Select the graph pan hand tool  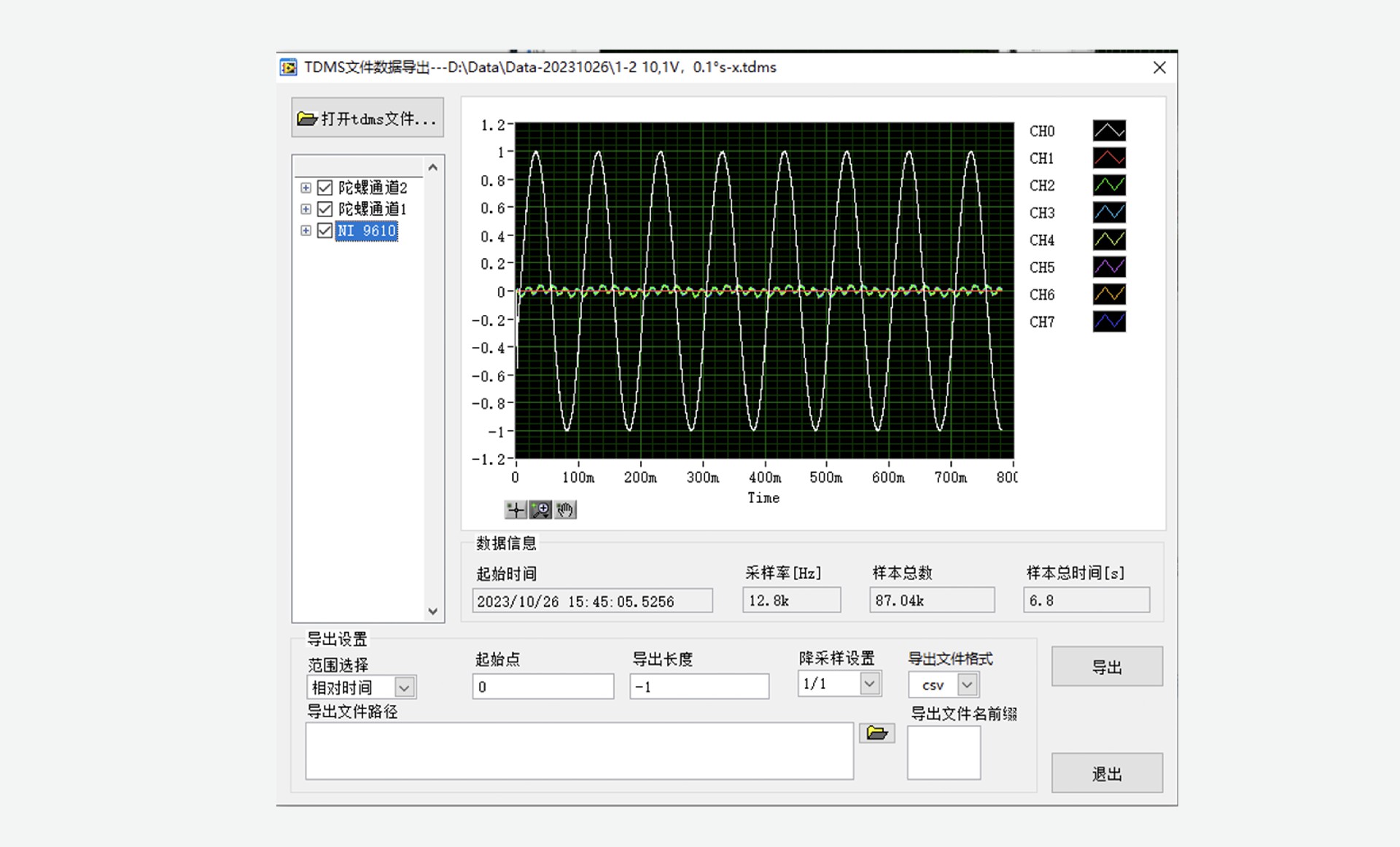pyautogui.click(x=565, y=510)
